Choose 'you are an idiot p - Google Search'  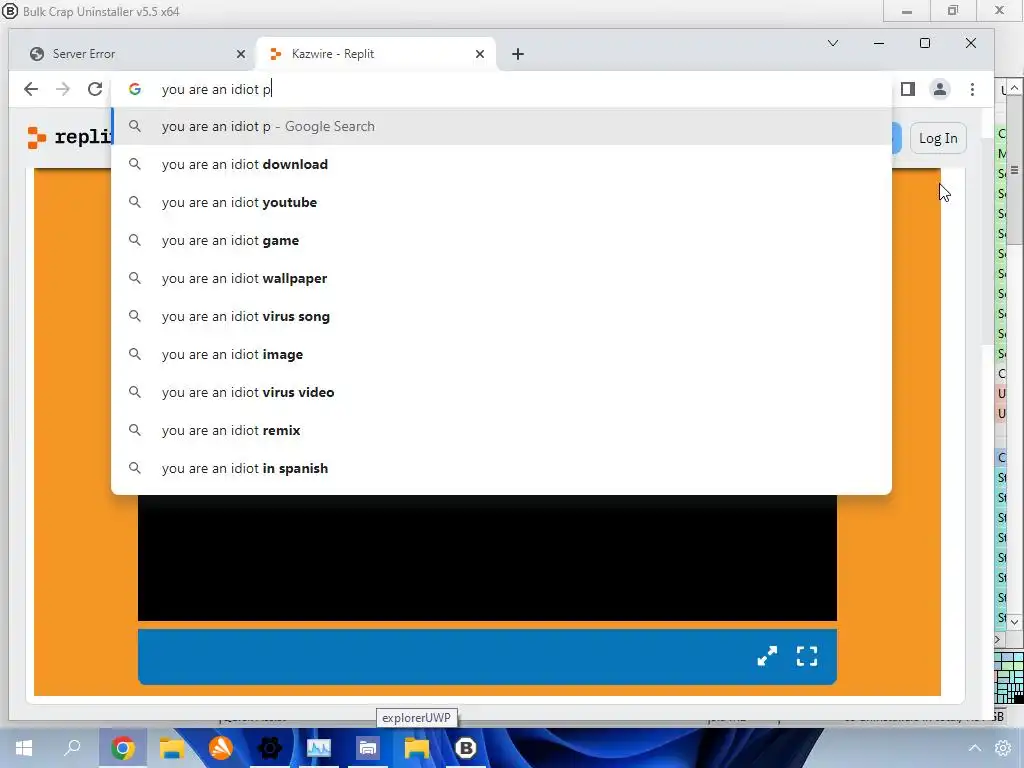coord(502,126)
